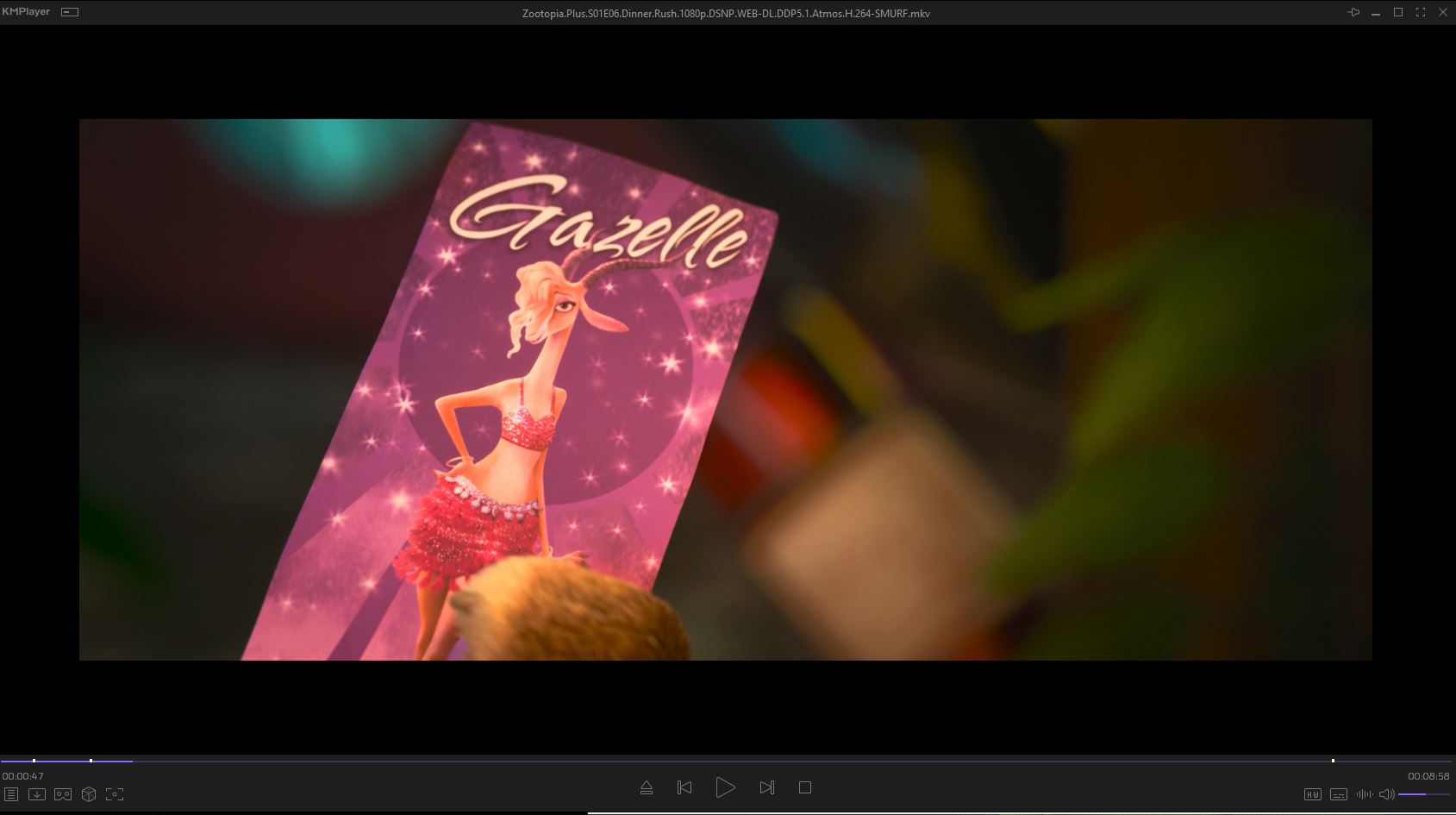The height and width of the screenshot is (815, 1456).
Task: Enable VR mode goggles icon
Action: (63, 794)
